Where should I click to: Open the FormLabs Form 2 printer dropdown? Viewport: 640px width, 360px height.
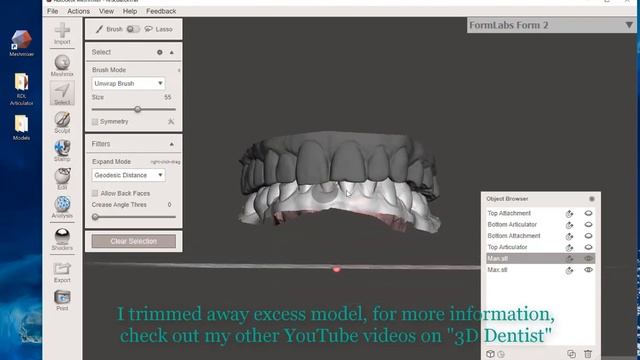click(x=551, y=25)
